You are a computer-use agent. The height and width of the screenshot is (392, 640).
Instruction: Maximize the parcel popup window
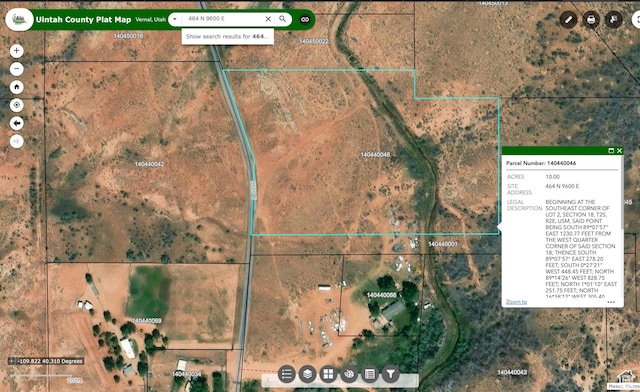611,151
